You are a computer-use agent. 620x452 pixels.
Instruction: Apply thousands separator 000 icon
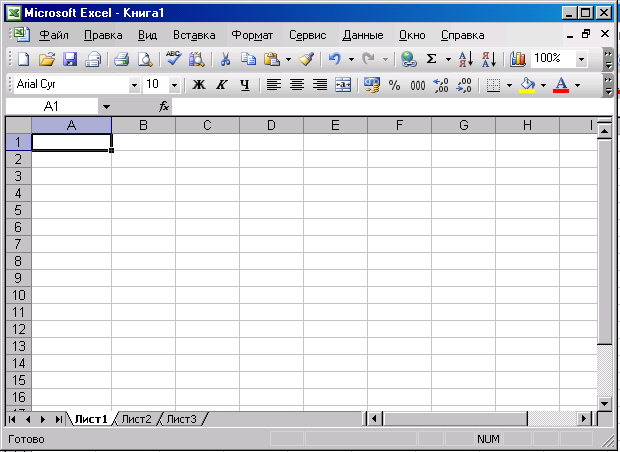pos(418,85)
